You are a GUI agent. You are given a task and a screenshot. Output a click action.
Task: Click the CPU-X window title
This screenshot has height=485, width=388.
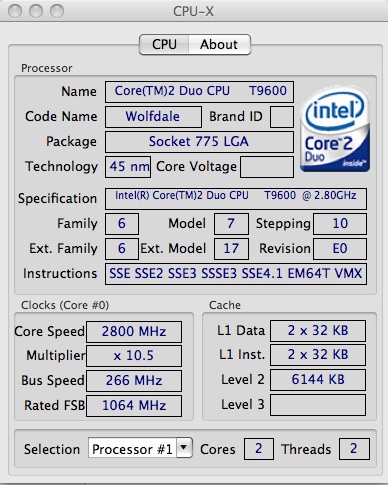pos(193,12)
